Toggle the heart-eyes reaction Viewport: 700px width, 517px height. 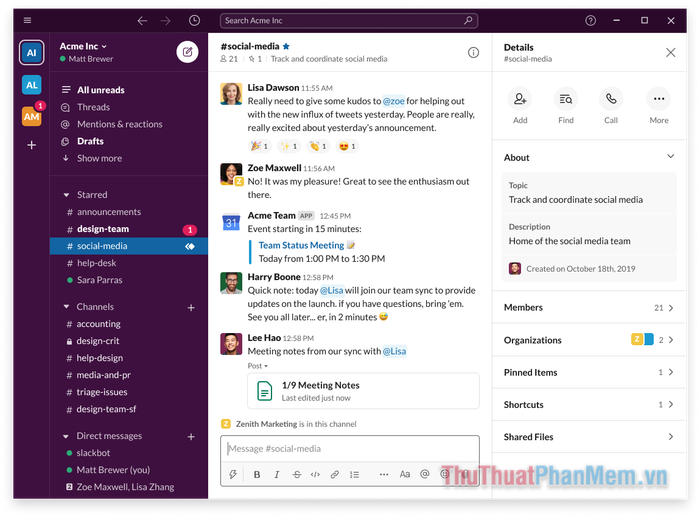(347, 146)
